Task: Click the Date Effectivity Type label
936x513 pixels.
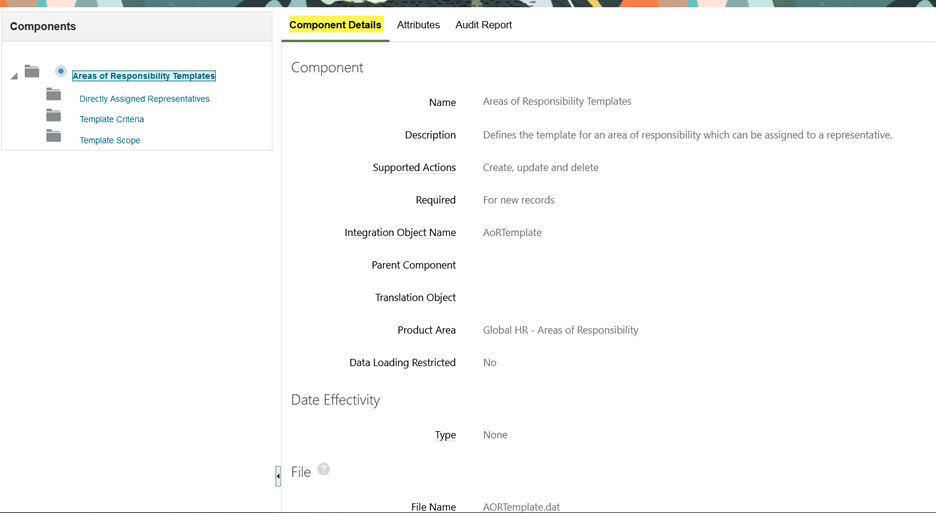Action: tap(445, 435)
